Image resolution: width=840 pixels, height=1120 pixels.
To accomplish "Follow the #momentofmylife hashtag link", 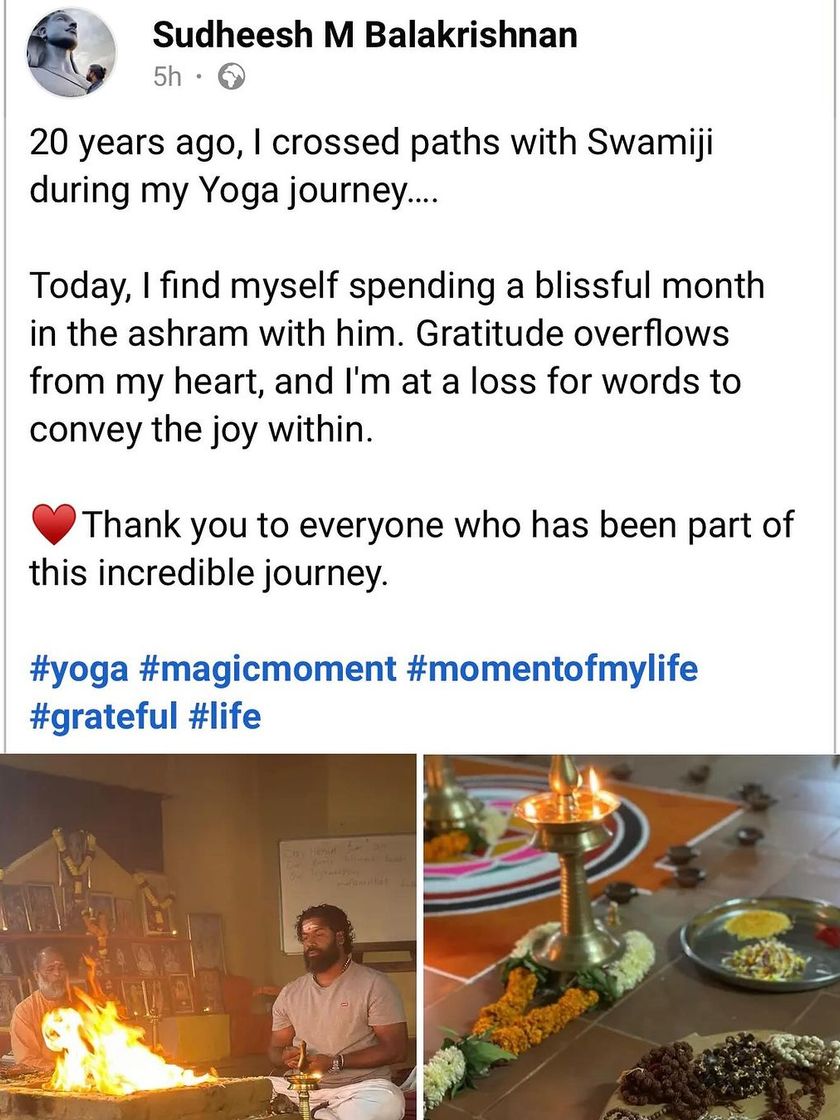I will coord(552,668).
